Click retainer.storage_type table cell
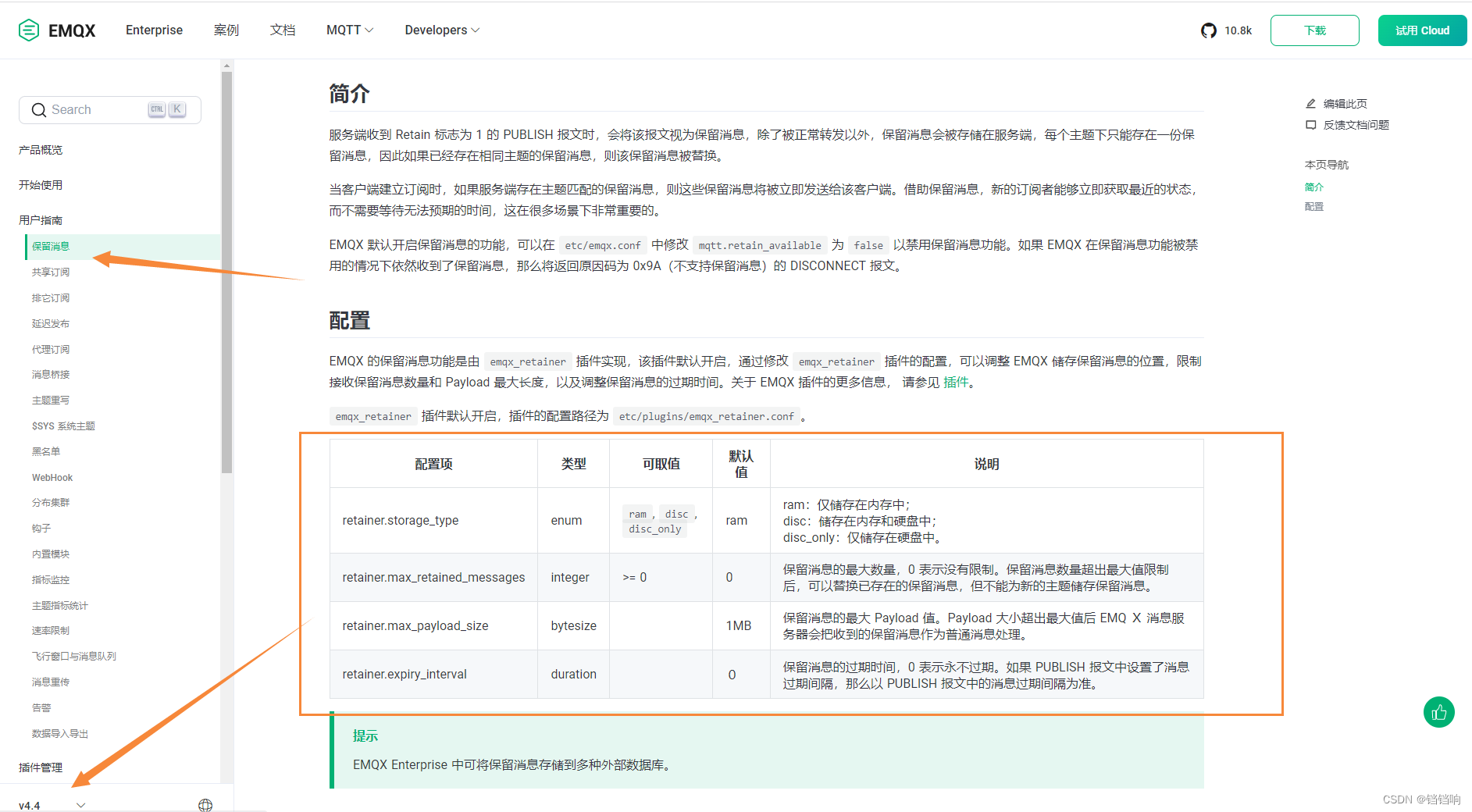 [433, 521]
